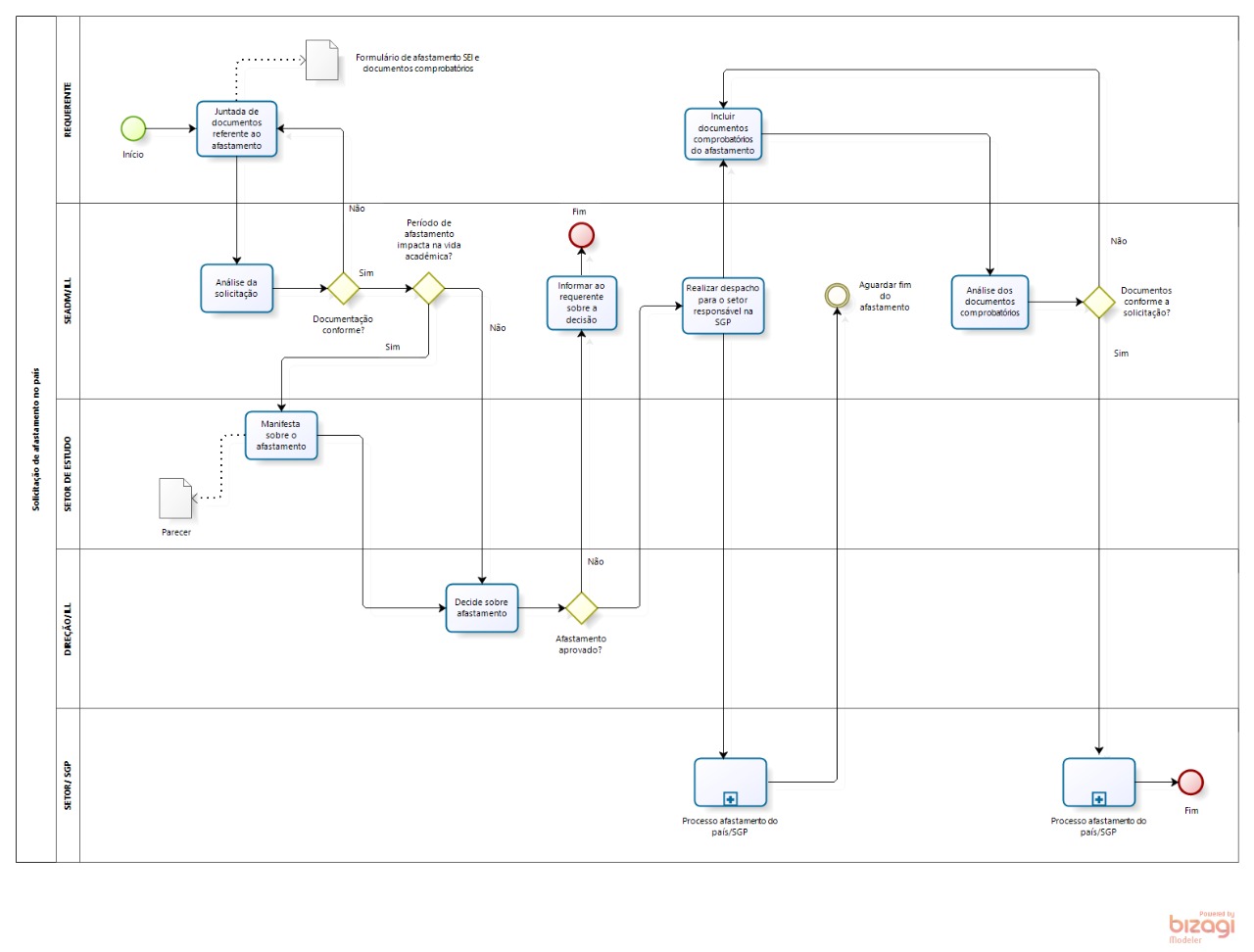The height and width of the screenshot is (952, 1254).
Task: Select the Formulário de afastamento SEI document icon
Action: pos(321,60)
